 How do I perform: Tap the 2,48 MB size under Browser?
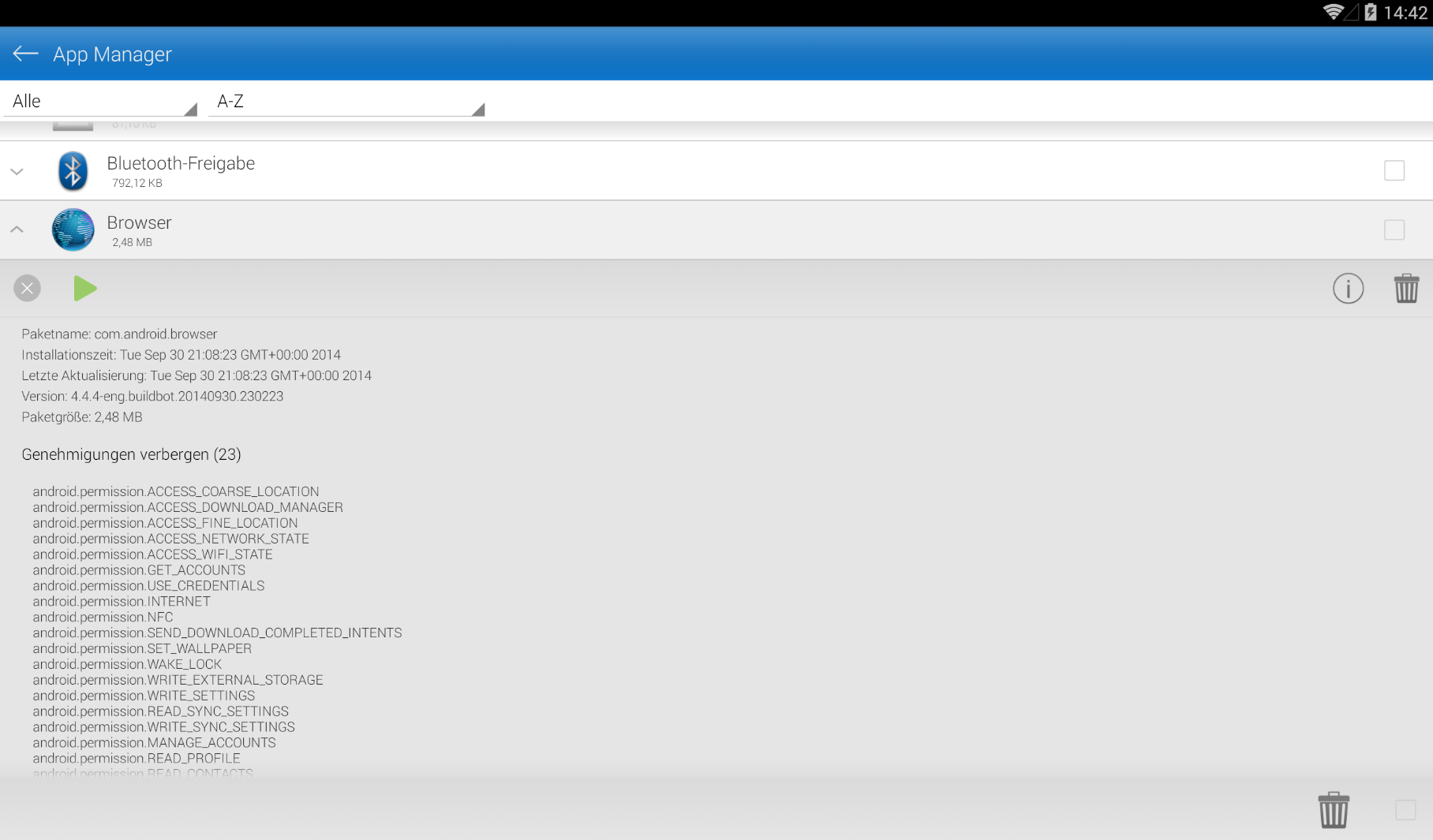tap(132, 242)
